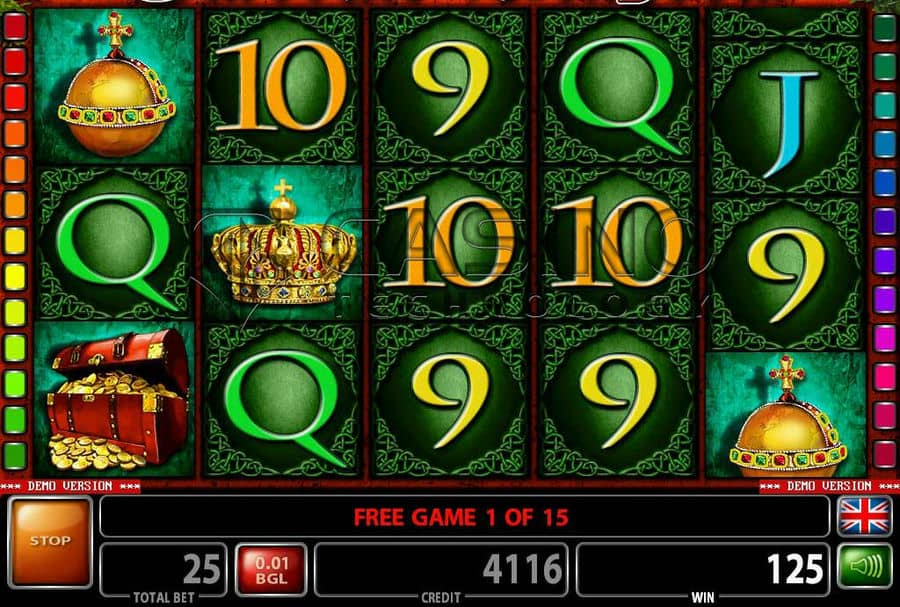The height and width of the screenshot is (607, 900).
Task: Click the Total Bet display showing 25
Action: [x=164, y=570]
